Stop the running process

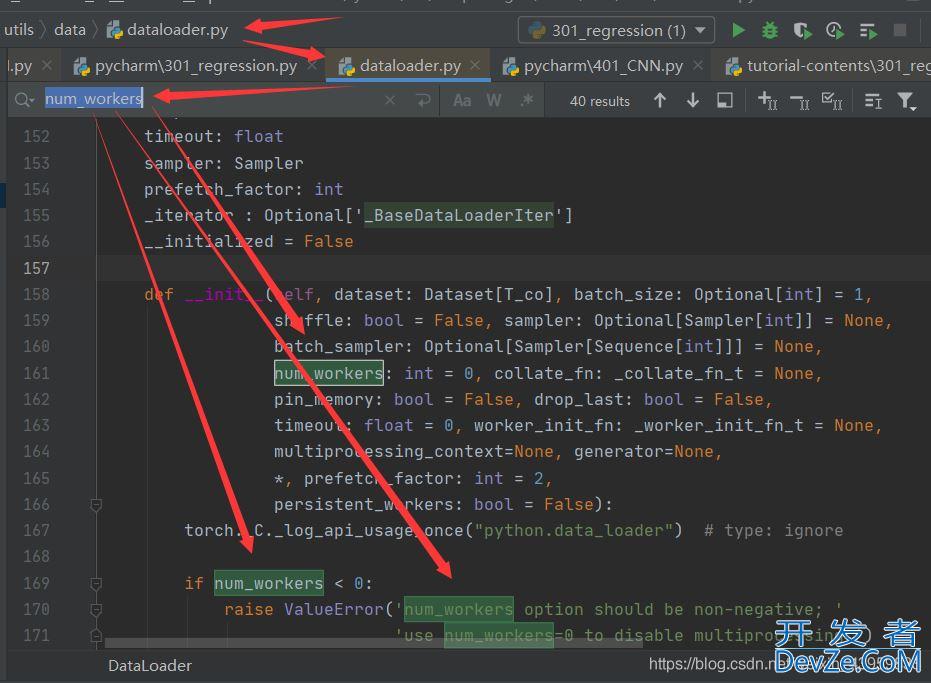click(x=900, y=30)
